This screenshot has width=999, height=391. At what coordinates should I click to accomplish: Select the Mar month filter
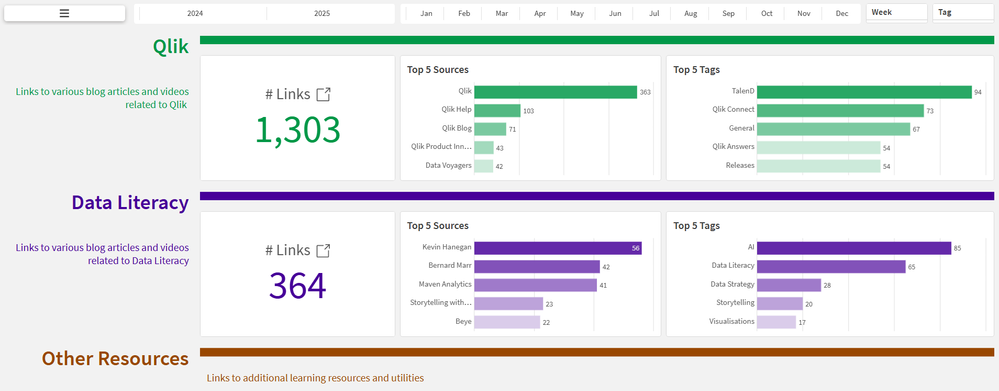[502, 13]
